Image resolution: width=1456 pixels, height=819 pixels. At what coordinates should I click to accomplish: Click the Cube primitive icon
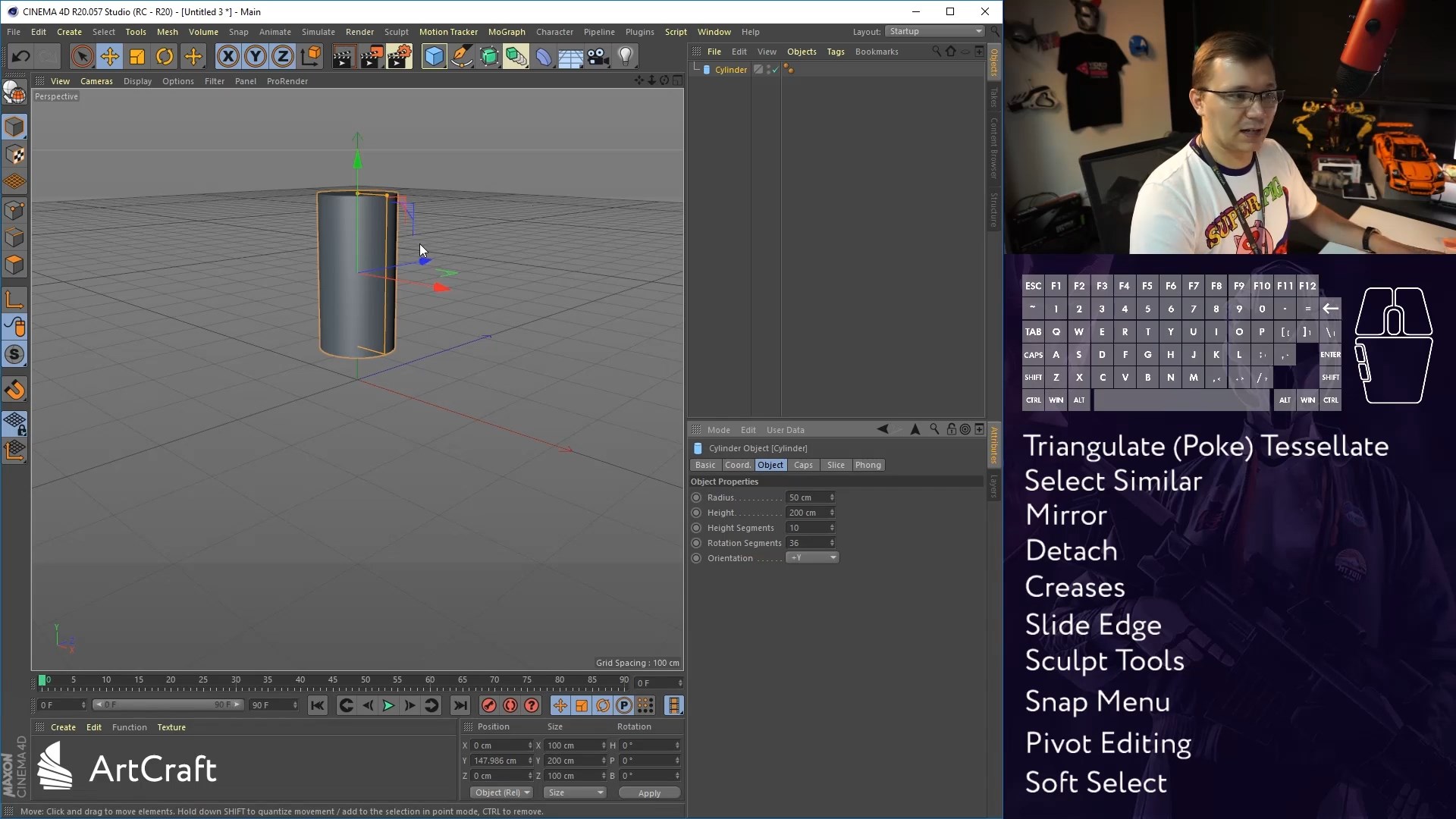coord(434,57)
